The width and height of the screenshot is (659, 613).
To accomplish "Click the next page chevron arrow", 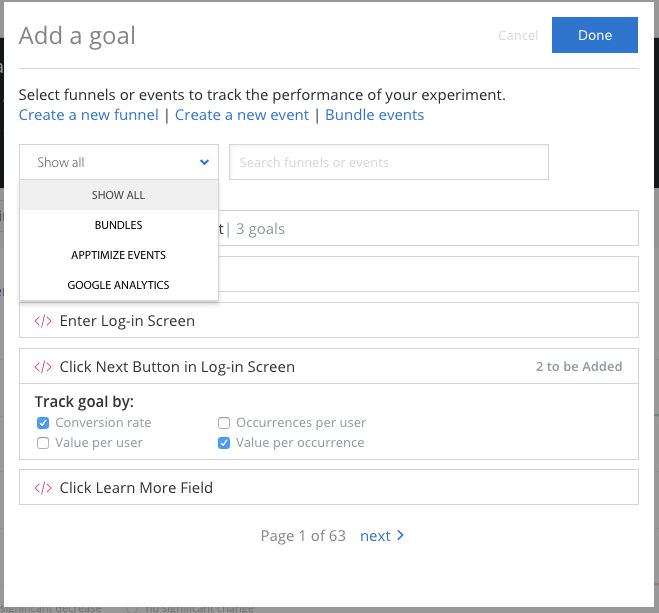I will pyautogui.click(x=400, y=535).
